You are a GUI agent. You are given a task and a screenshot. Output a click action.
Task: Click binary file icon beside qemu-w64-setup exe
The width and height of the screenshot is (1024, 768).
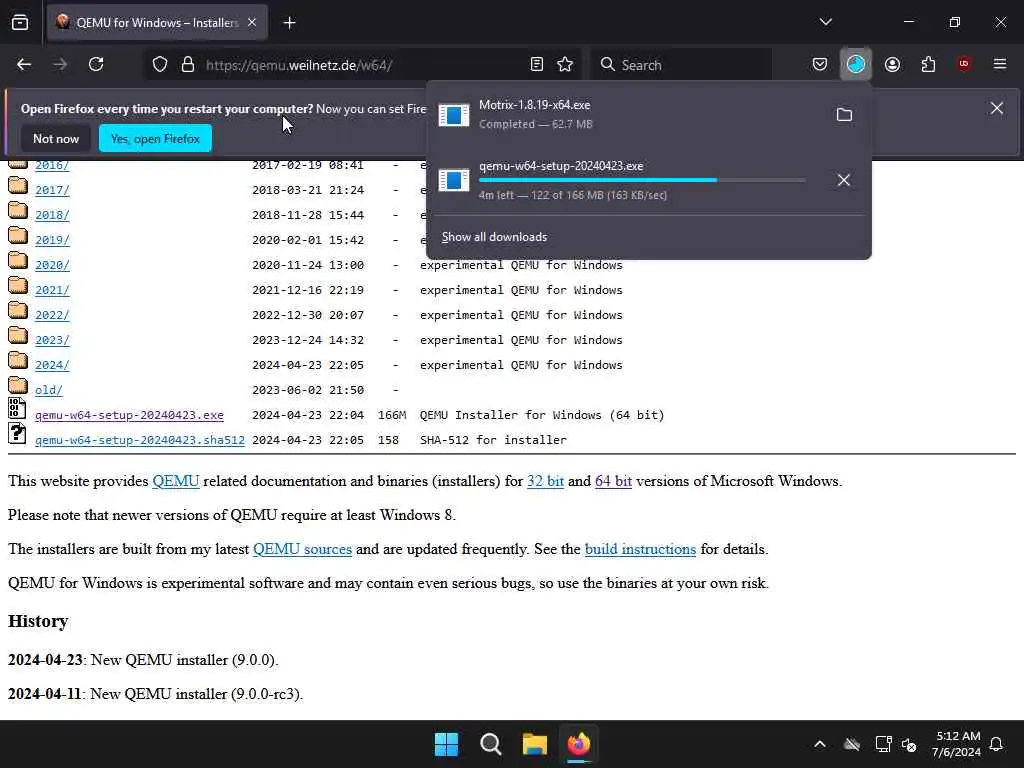click(17, 409)
